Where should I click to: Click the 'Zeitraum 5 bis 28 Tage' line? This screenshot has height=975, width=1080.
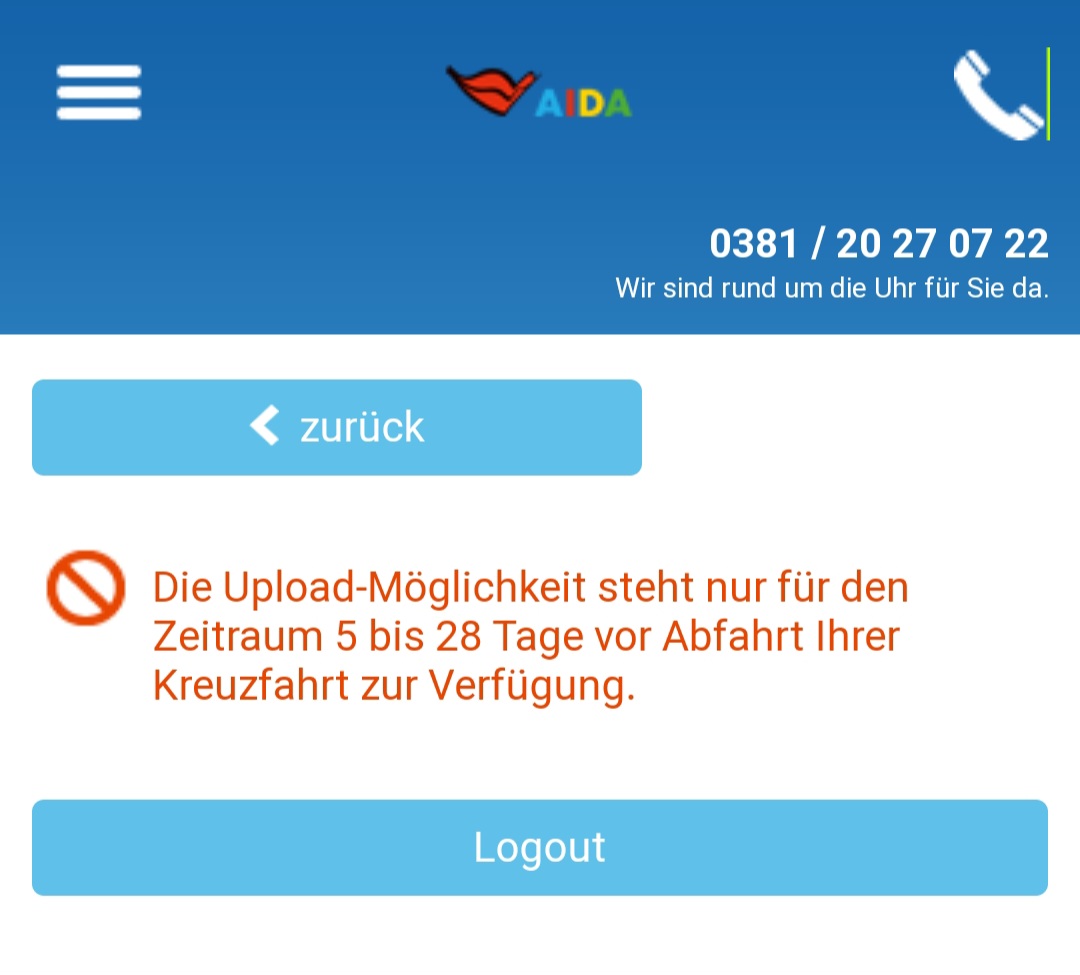[367, 636]
